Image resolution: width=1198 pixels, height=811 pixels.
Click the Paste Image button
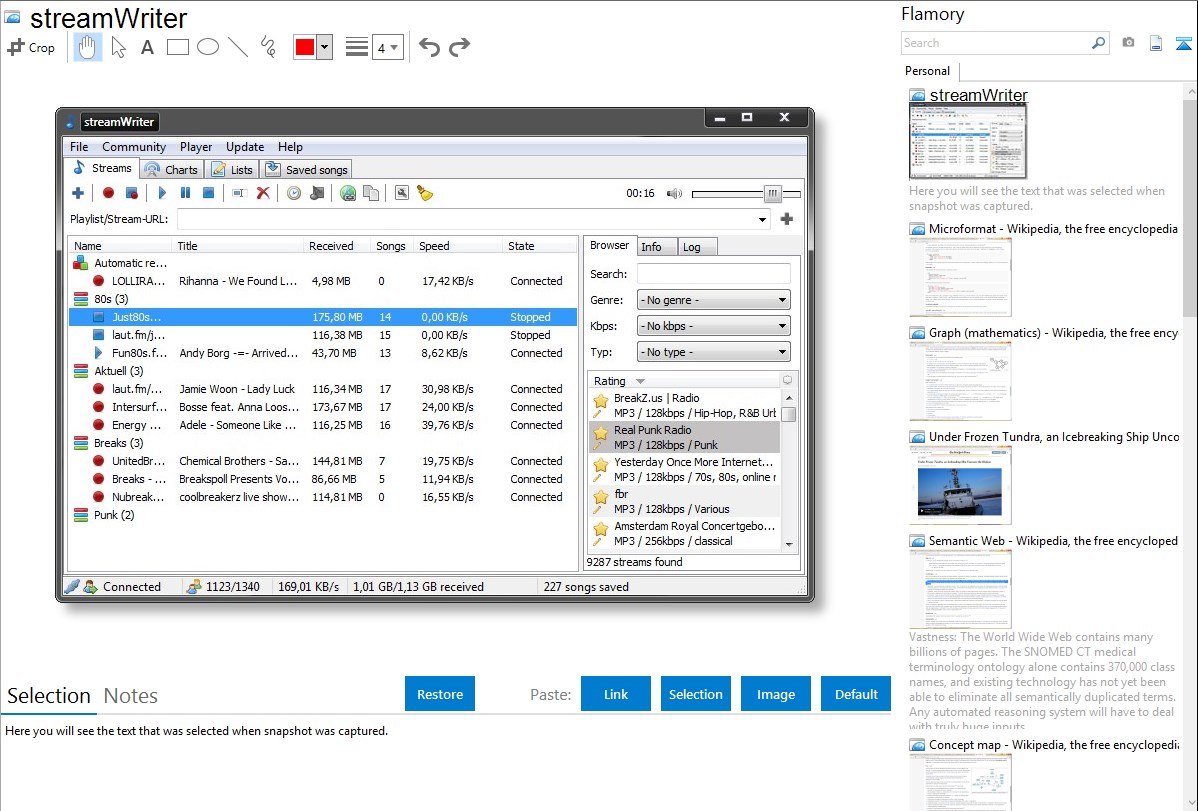click(x=775, y=694)
